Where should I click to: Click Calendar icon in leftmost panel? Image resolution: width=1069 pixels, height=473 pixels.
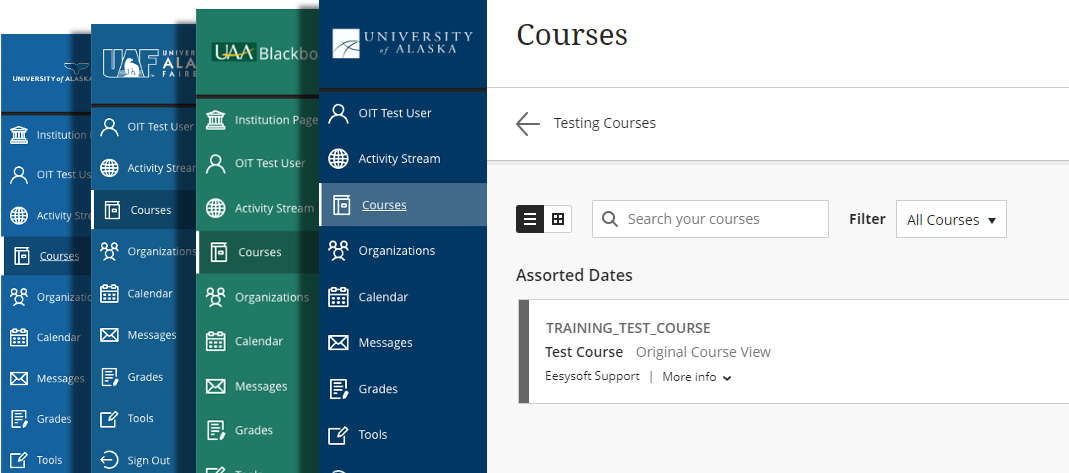point(19,337)
